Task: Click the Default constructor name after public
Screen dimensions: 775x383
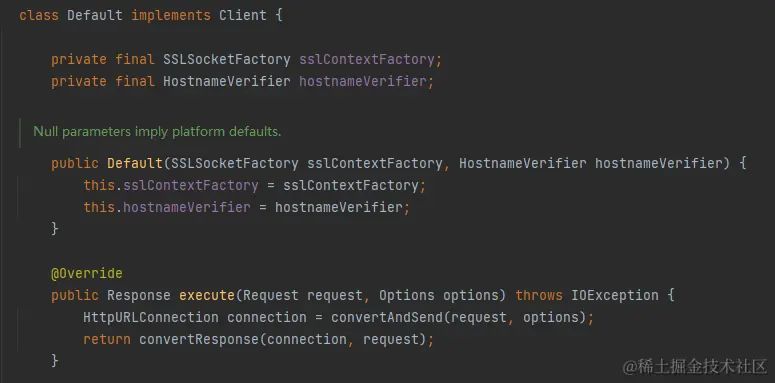Action: tap(135, 163)
